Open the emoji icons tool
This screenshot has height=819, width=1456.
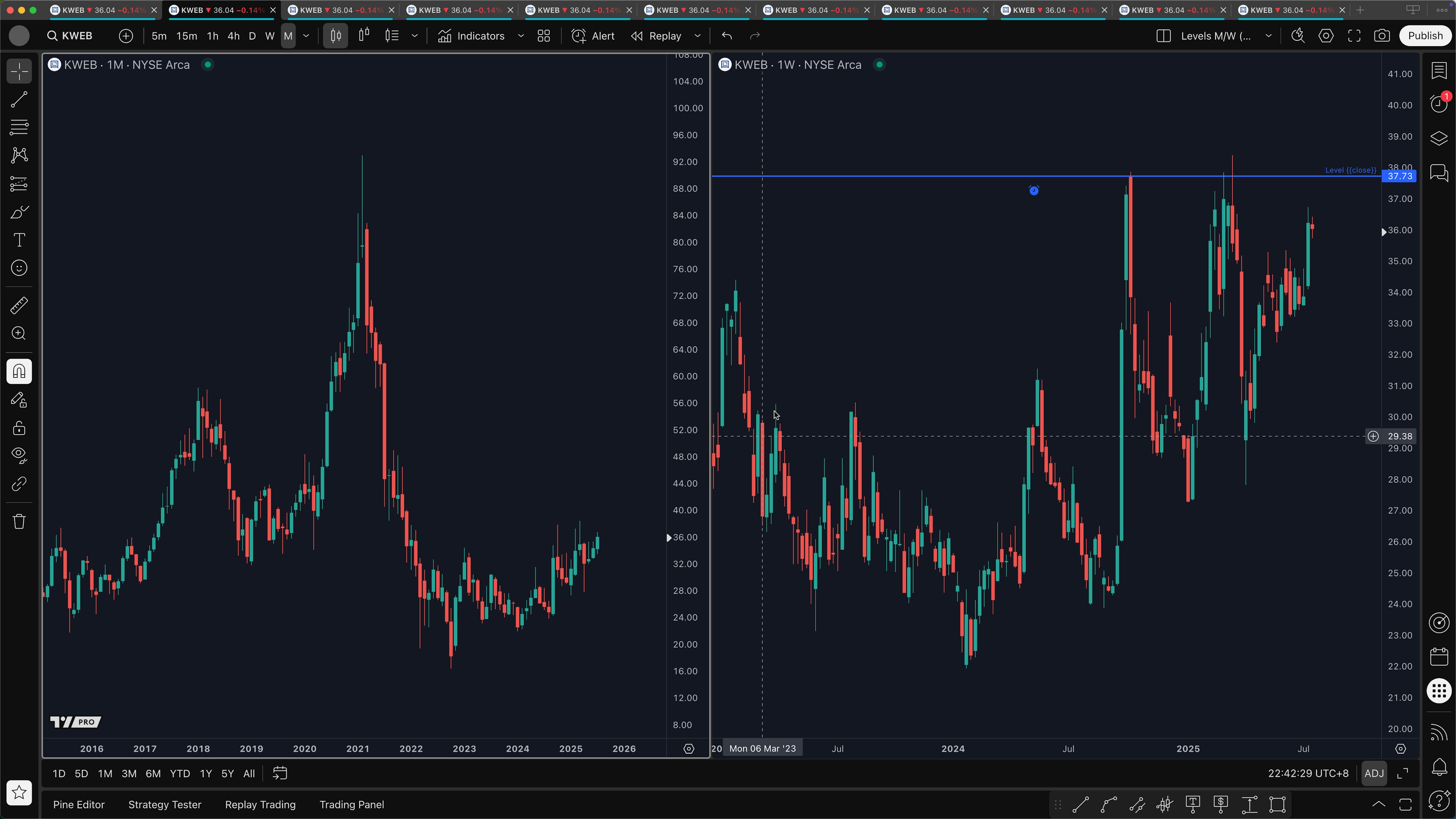[x=19, y=268]
